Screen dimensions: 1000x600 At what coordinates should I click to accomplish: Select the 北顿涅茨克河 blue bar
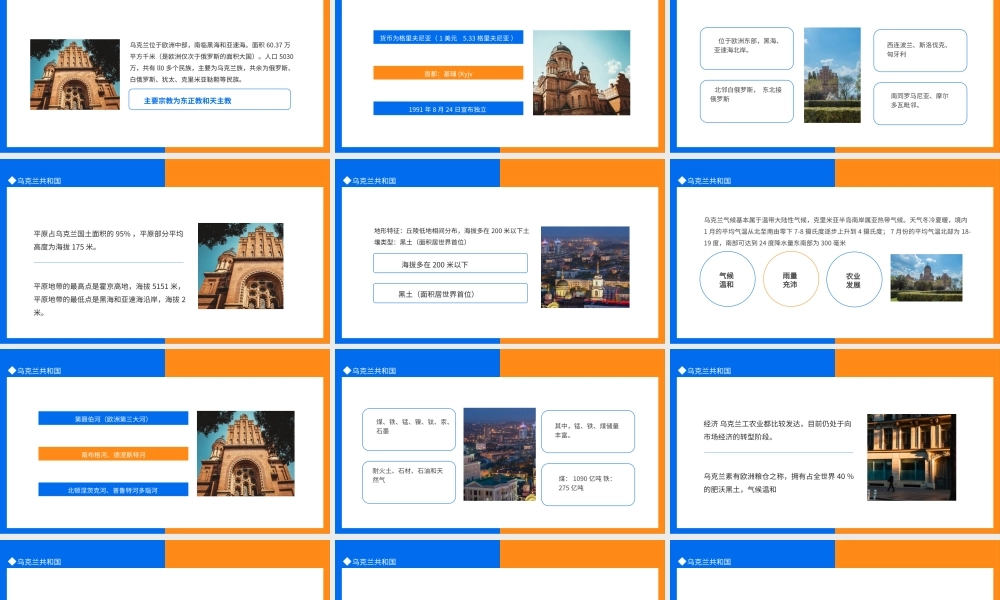pyautogui.click(x=113, y=490)
